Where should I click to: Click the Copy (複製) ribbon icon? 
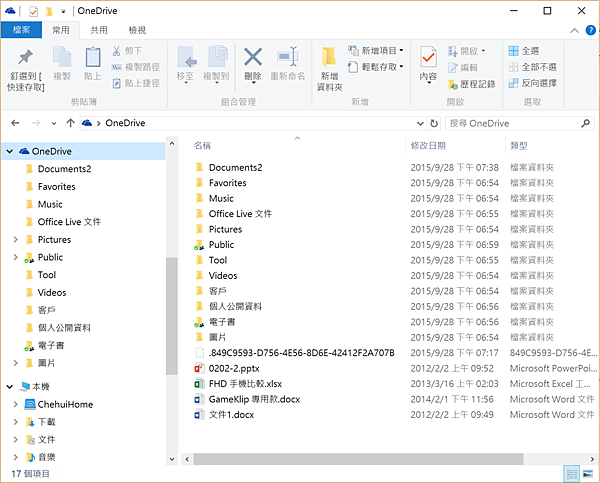point(62,57)
